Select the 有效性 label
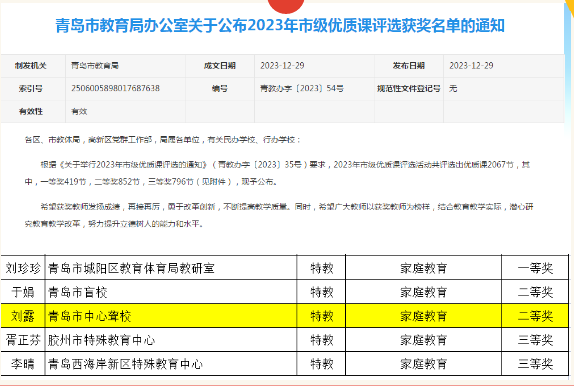Image resolution: width=574 pixels, height=386 pixels. click(x=31, y=111)
